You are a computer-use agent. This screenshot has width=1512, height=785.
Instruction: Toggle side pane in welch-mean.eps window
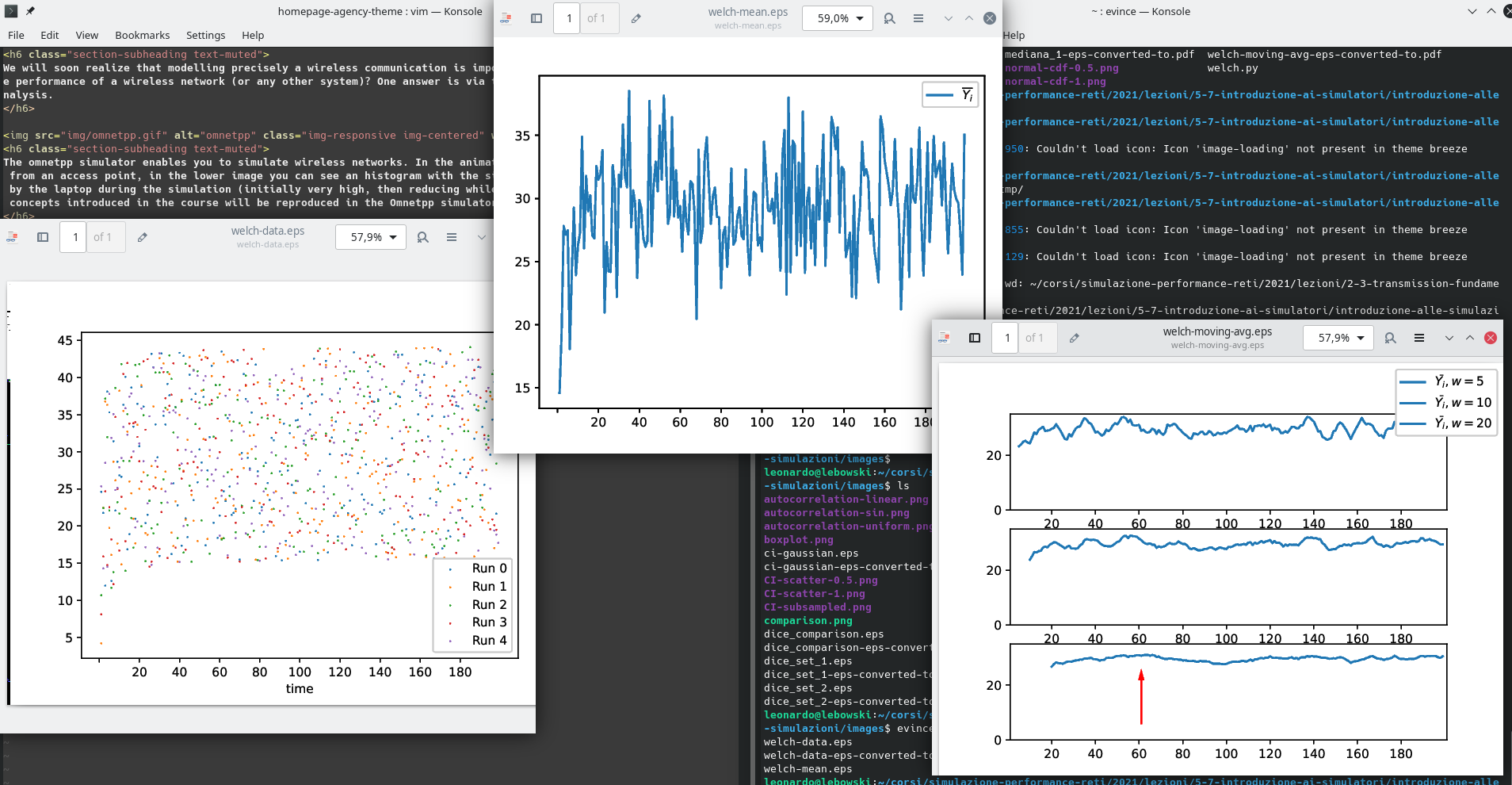point(536,18)
